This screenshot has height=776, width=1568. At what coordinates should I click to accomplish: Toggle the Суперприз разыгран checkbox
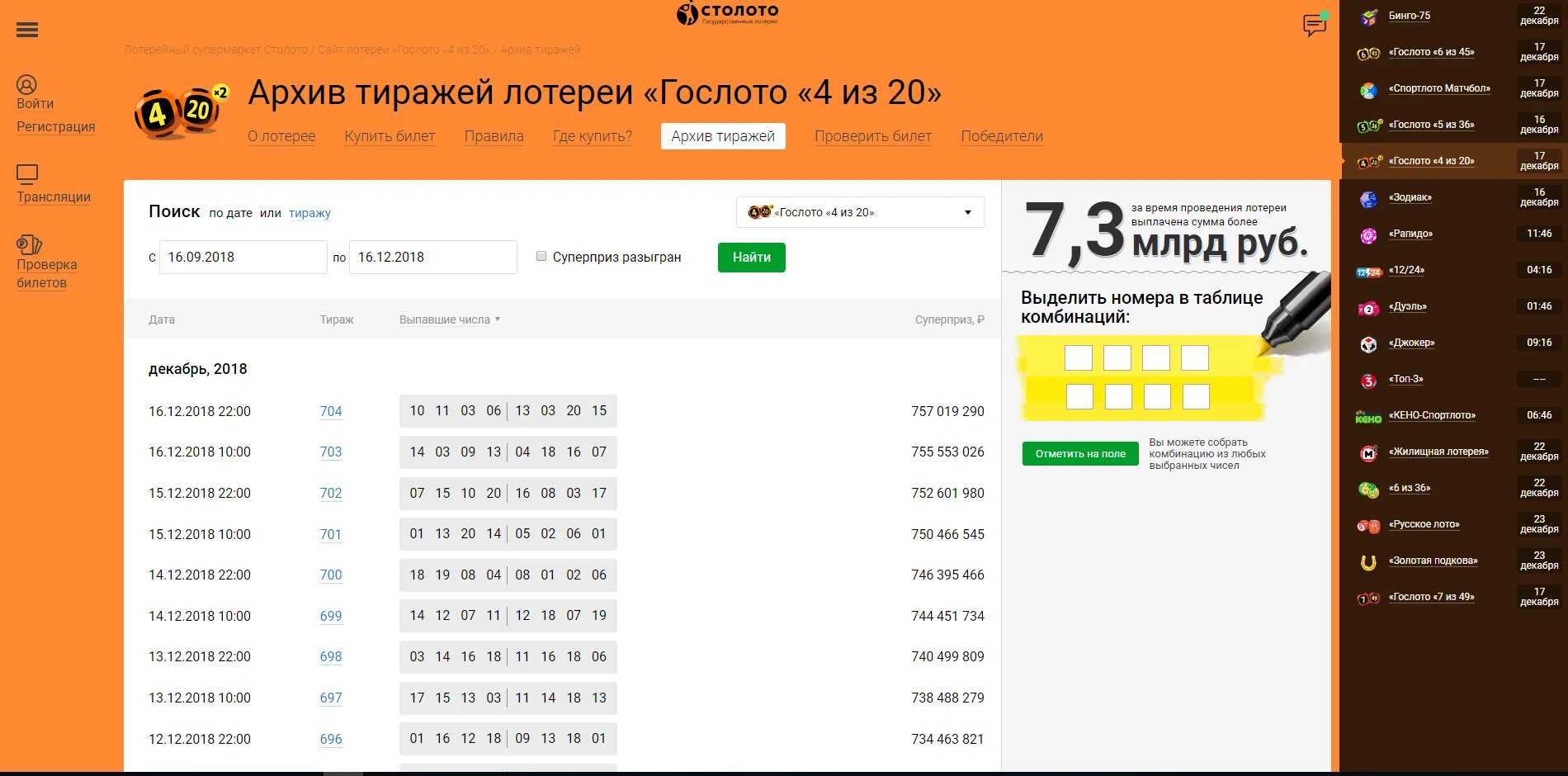pos(541,257)
